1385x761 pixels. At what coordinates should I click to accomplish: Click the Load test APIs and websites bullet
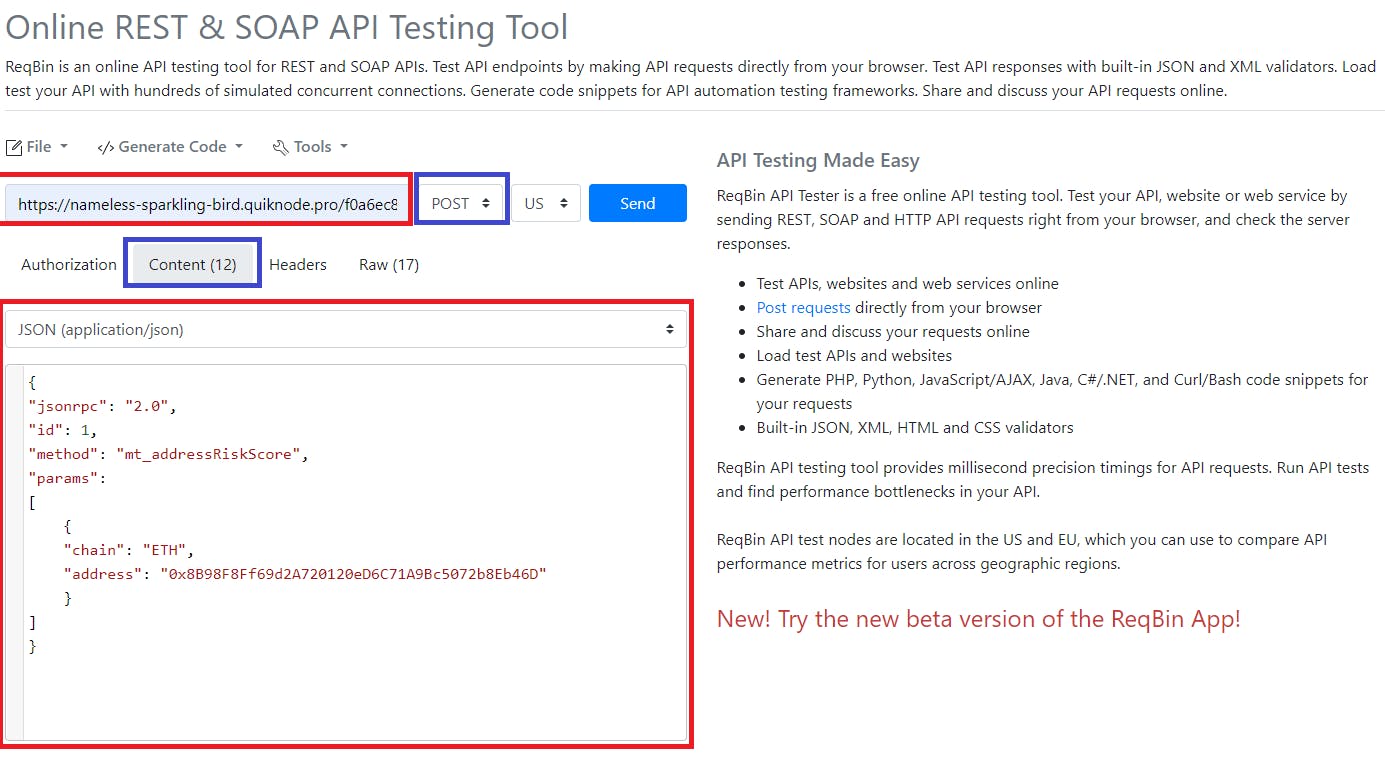(x=854, y=356)
